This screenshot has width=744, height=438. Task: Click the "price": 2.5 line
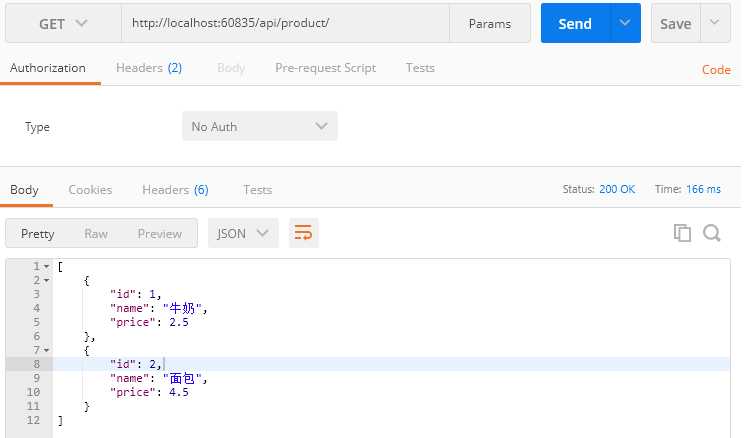click(149, 322)
